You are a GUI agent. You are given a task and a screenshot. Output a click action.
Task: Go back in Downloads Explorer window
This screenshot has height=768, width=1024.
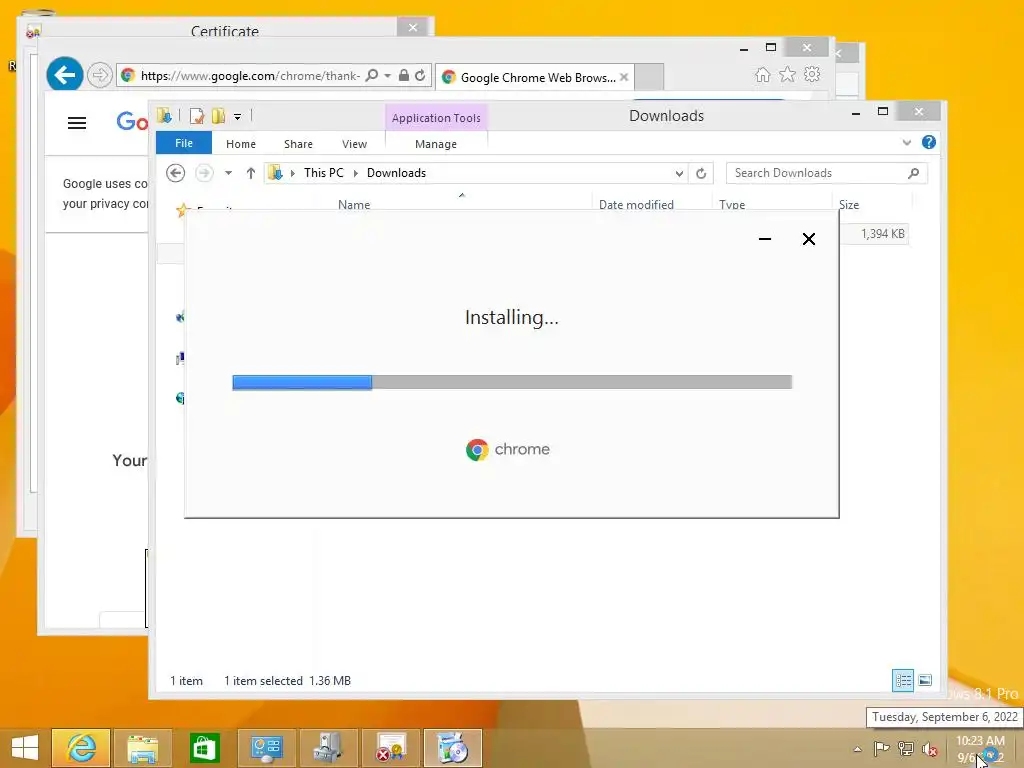[x=175, y=173]
